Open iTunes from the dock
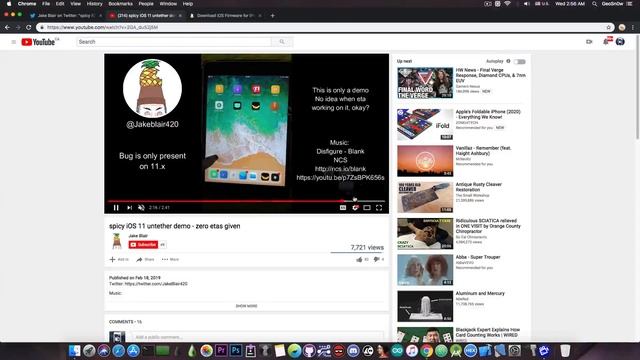 tap(412, 351)
